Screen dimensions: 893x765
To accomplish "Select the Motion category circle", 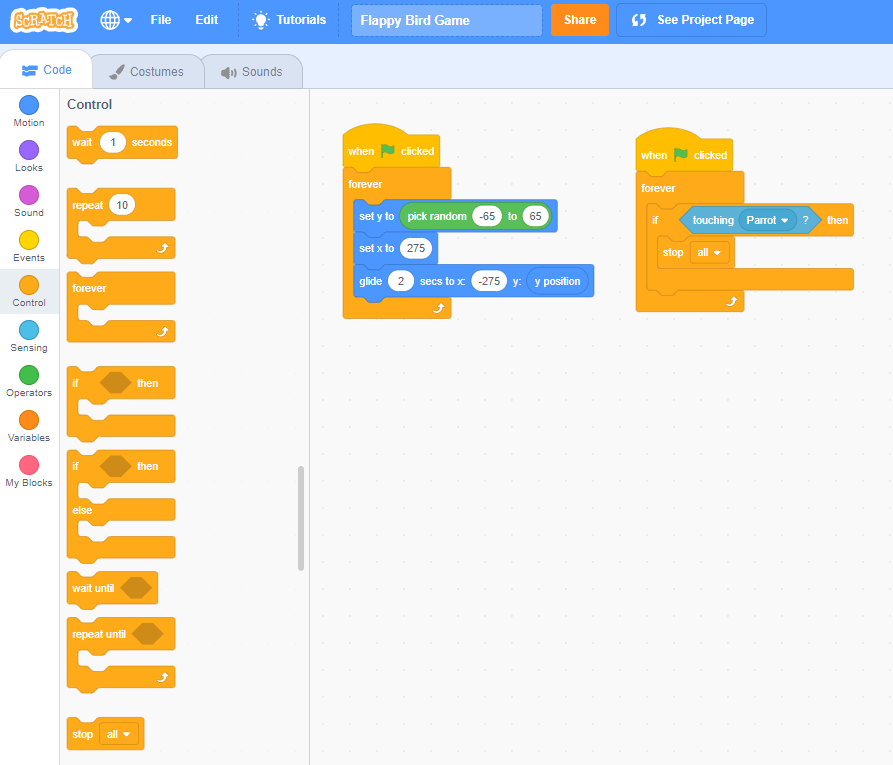I will coord(29,105).
